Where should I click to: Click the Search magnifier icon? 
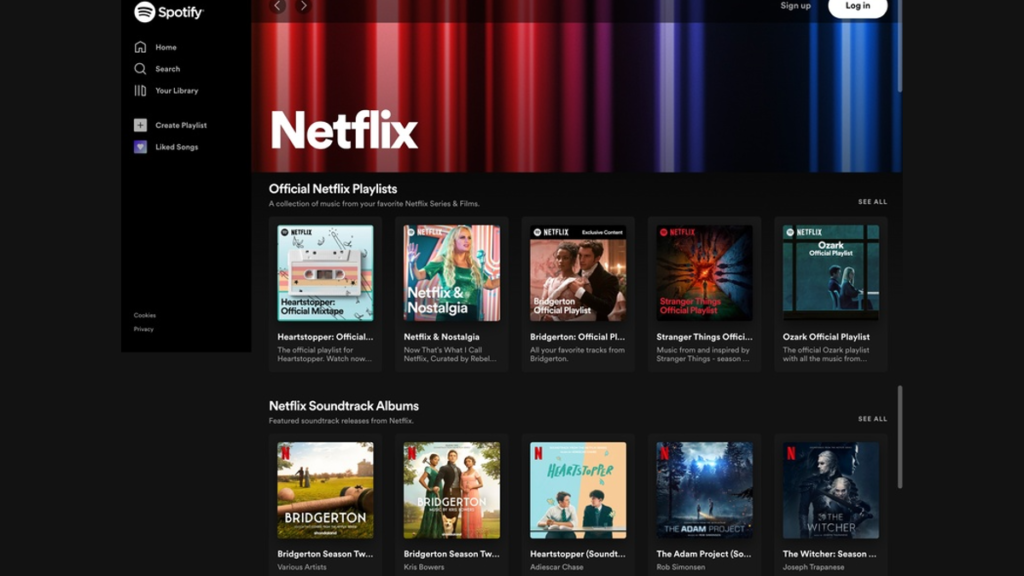pyautogui.click(x=140, y=69)
